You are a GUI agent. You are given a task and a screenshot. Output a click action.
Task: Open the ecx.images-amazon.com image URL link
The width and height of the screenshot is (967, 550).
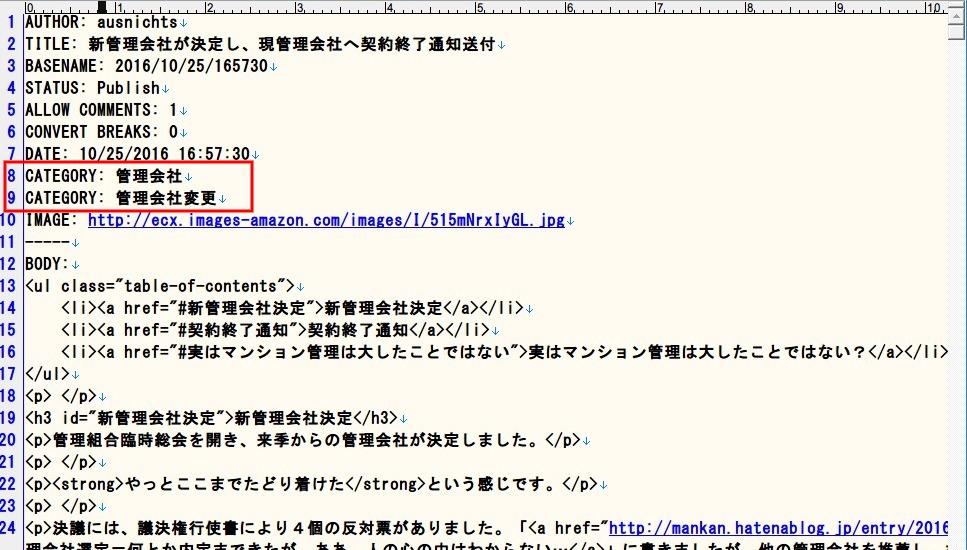click(326, 220)
